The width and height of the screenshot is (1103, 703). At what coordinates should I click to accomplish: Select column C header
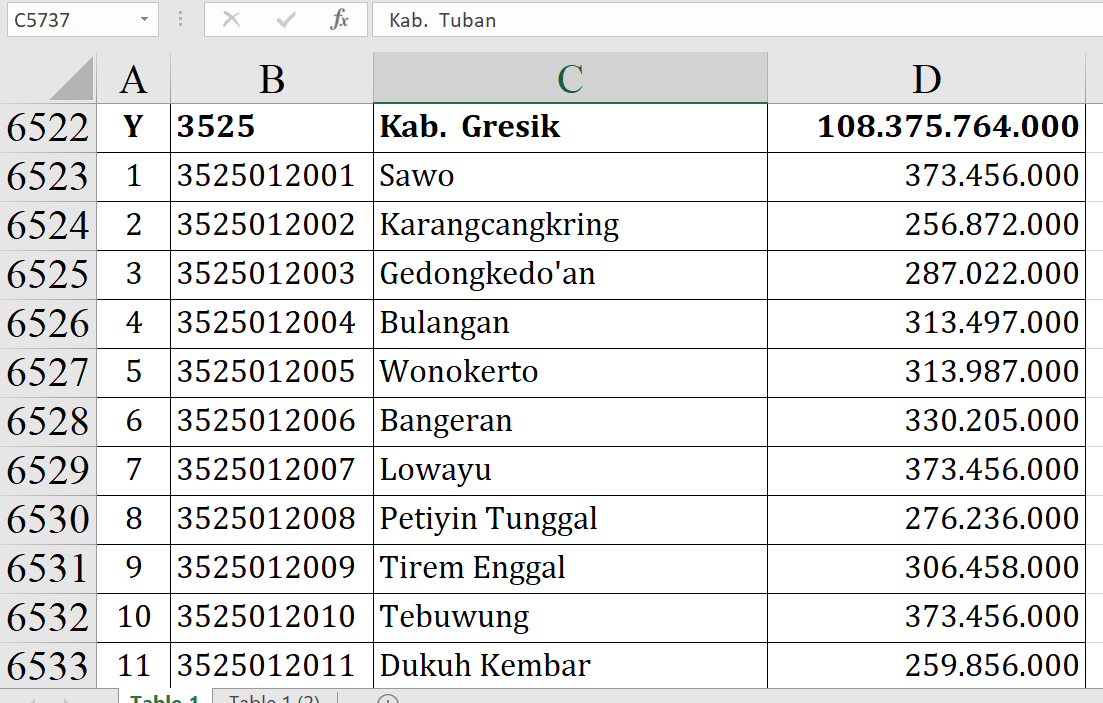click(x=570, y=79)
